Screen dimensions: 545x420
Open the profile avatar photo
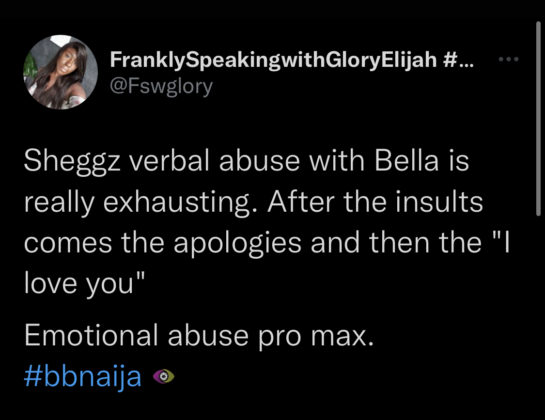pyautogui.click(x=60, y=72)
